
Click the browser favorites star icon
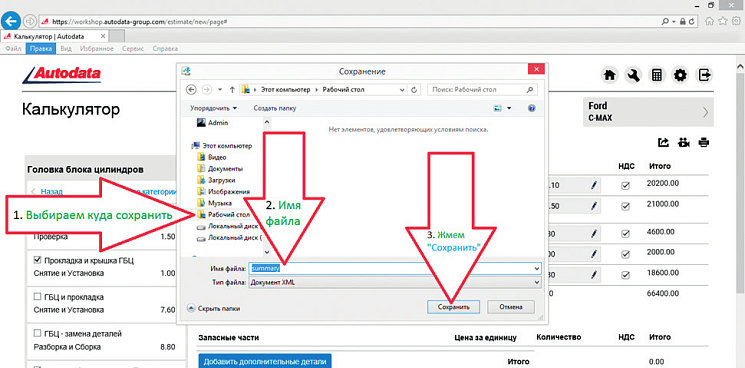pyautogui.click(x=723, y=21)
